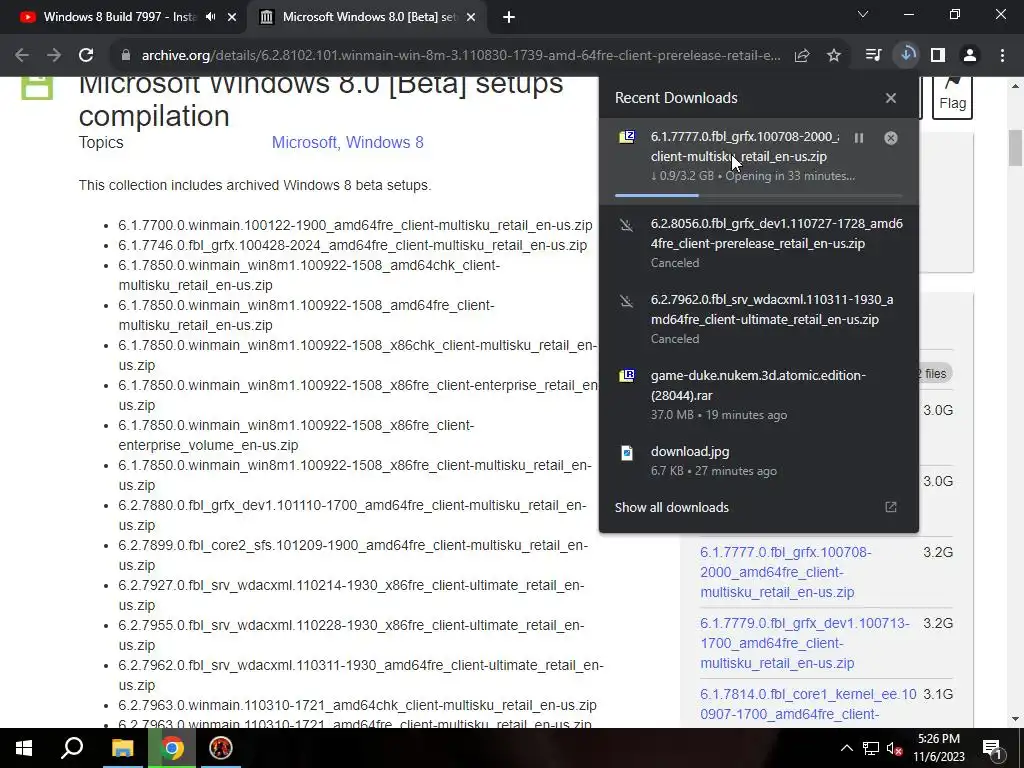This screenshot has height=768, width=1024.
Task: Pause the 6.1.7777.0 zip download
Action: 859,138
